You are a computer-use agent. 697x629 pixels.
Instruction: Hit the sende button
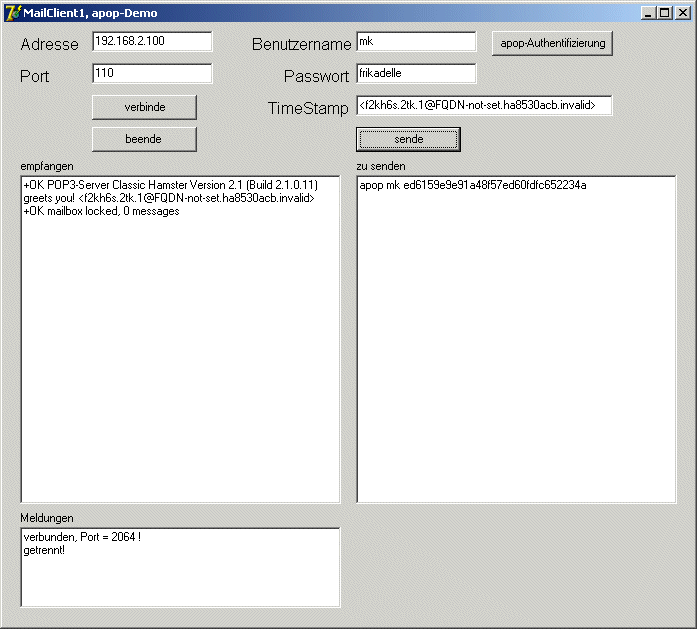[x=408, y=139]
